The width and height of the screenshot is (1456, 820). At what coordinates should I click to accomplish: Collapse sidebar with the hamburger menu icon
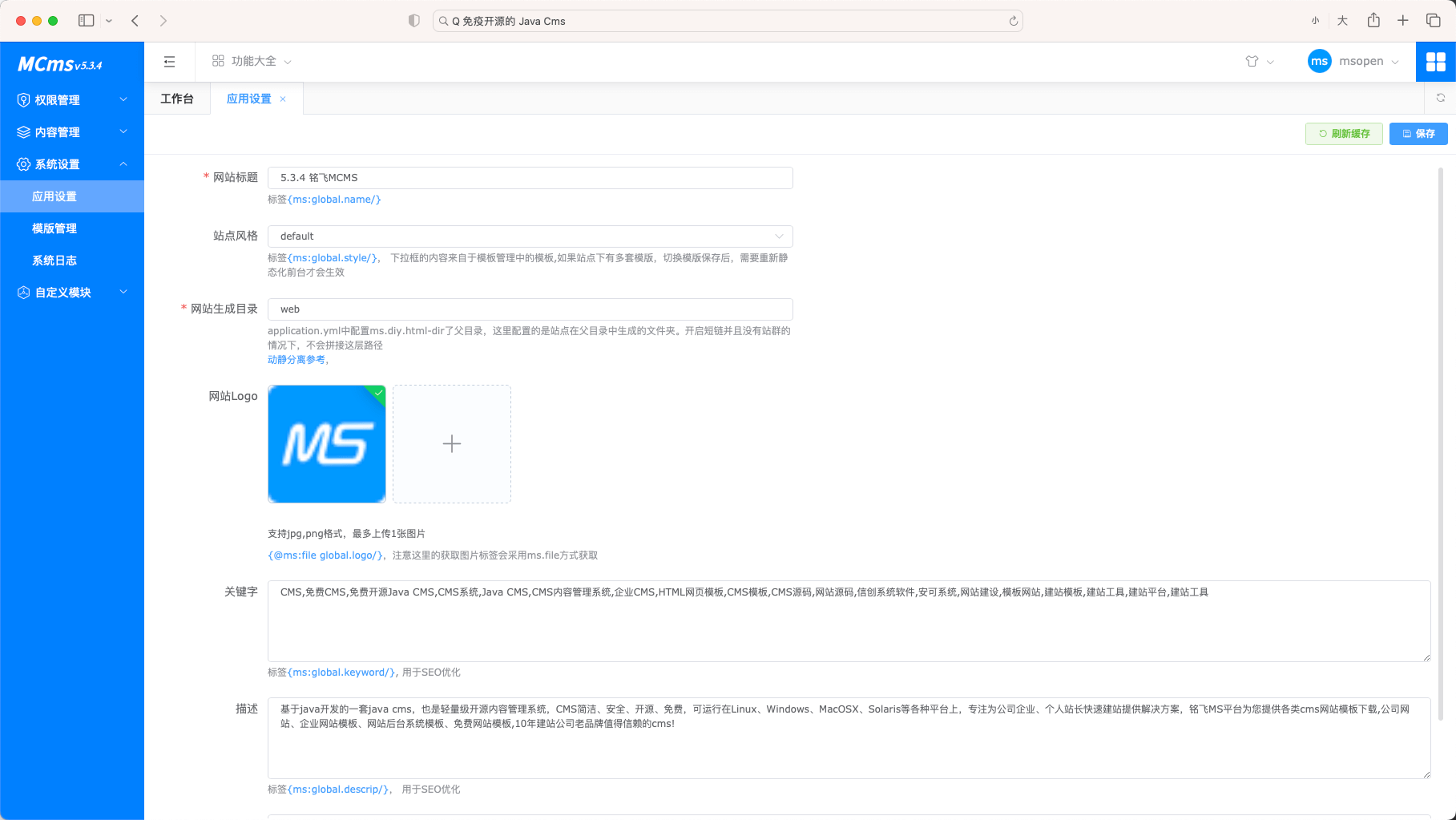169,62
